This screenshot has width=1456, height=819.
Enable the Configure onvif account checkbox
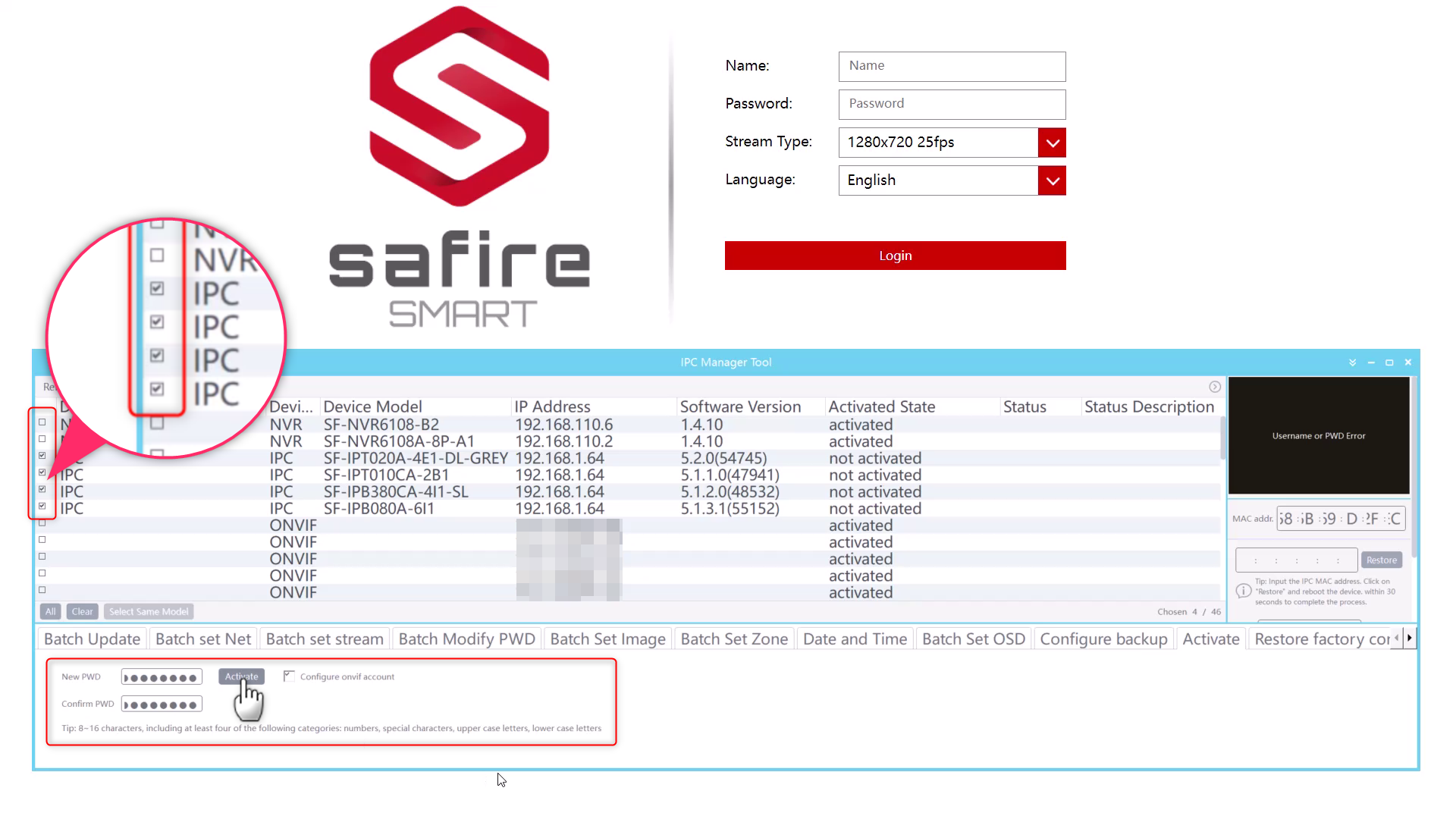[x=289, y=676]
